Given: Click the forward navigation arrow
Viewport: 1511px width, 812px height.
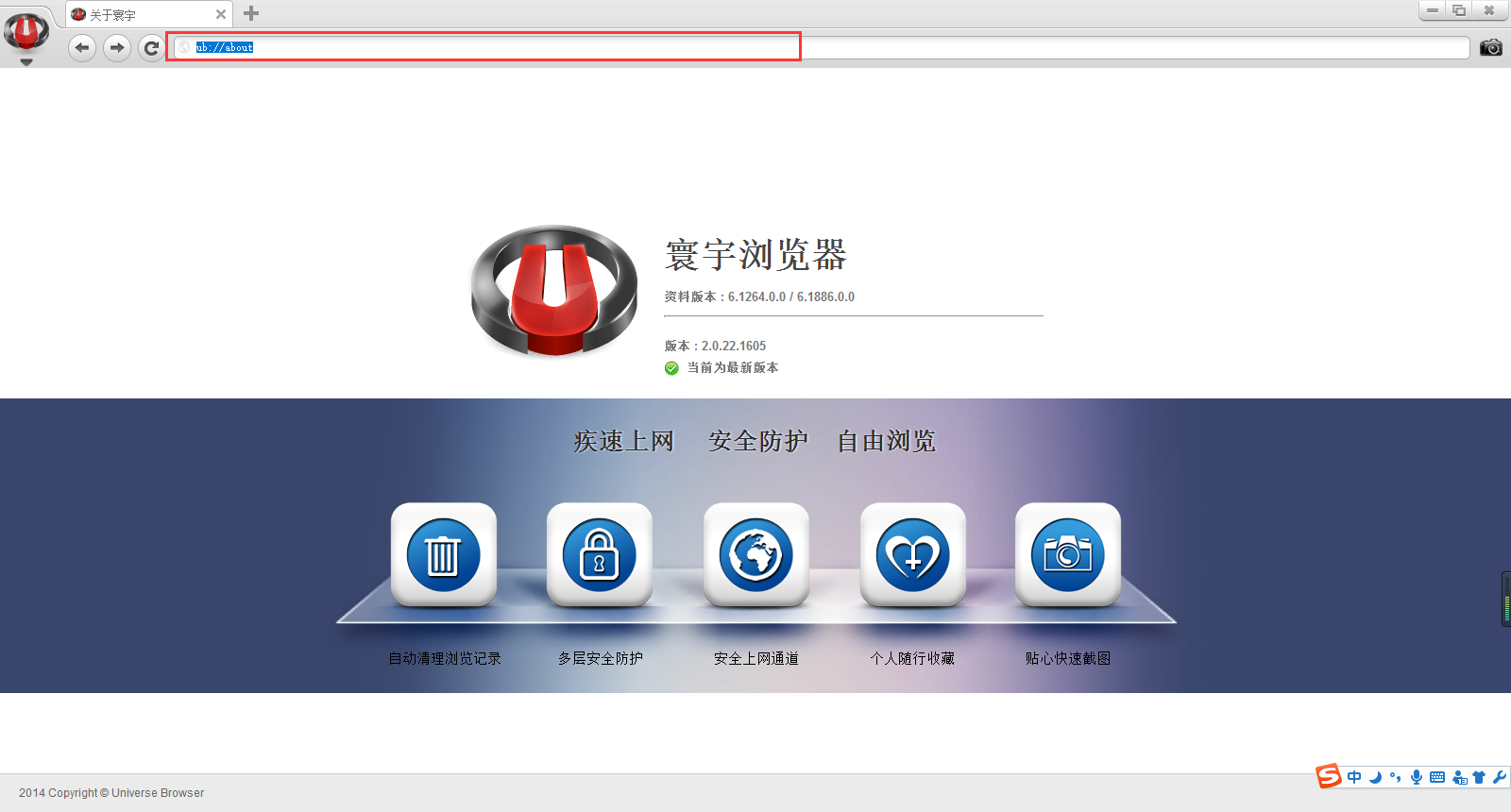Looking at the screenshot, I should (x=117, y=47).
